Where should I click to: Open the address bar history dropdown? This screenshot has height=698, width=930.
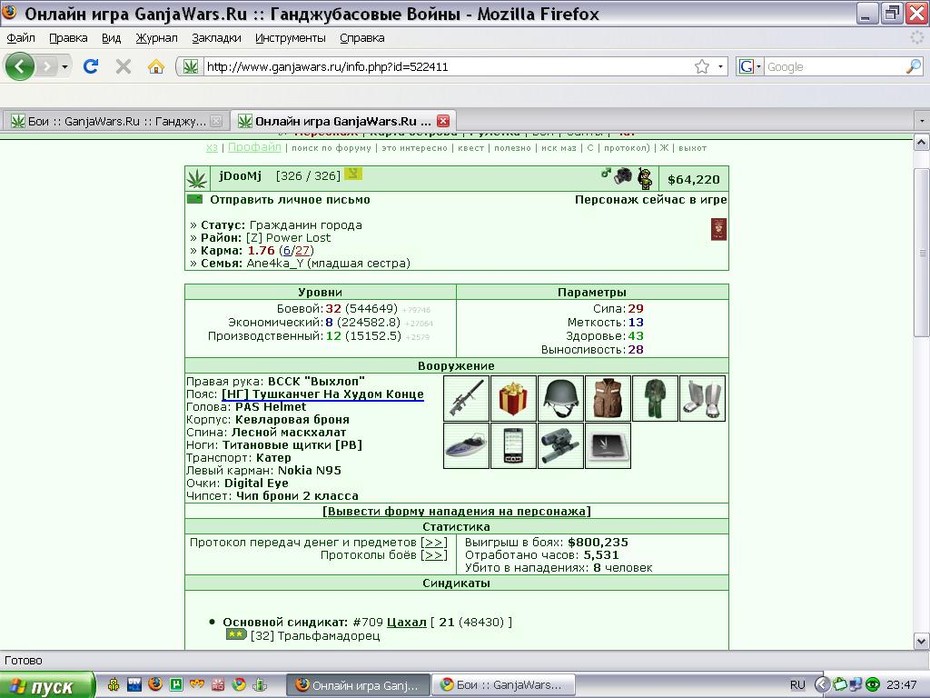tap(721, 66)
